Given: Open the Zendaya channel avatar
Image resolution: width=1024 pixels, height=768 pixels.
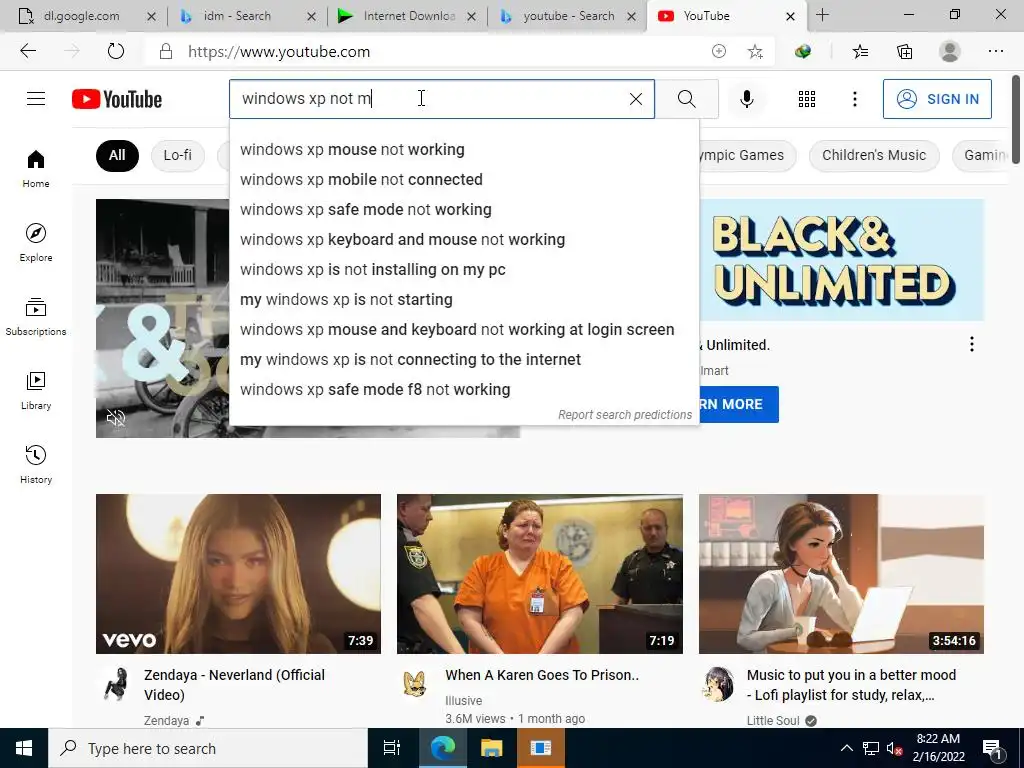Looking at the screenshot, I should coord(116,684).
